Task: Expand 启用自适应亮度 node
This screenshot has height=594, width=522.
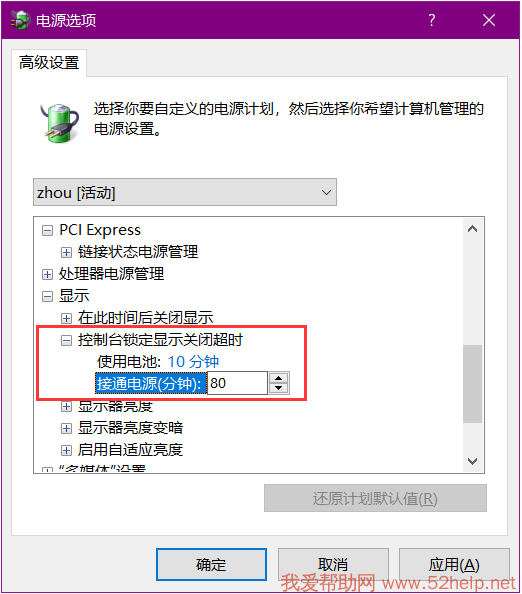Action: click(66, 450)
